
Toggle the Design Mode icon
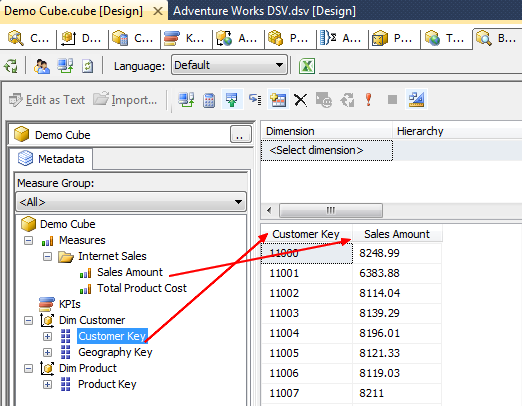(416, 100)
